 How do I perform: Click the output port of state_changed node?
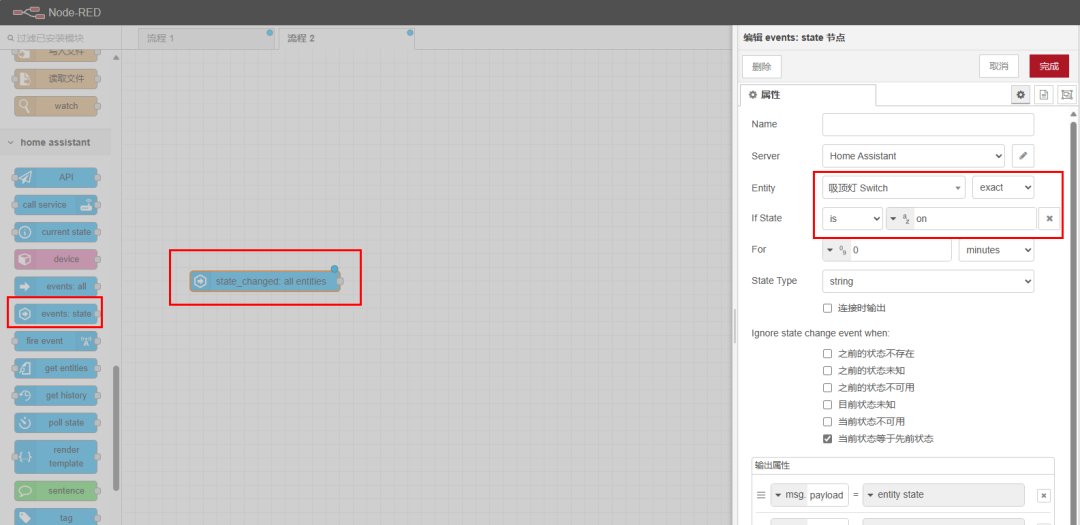click(x=340, y=281)
